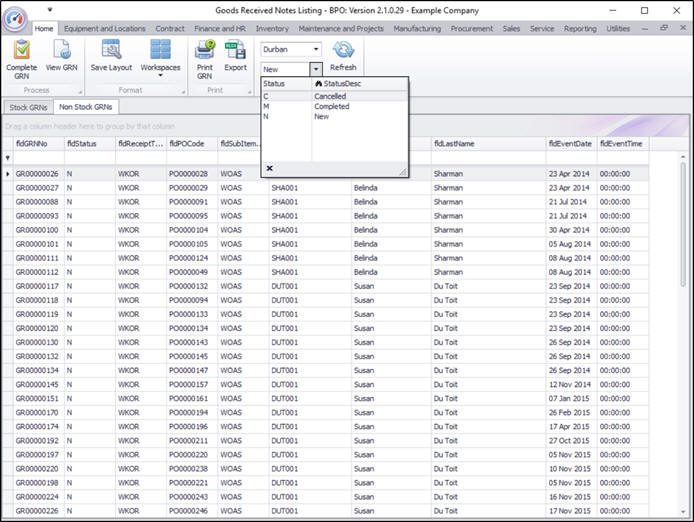Toggle the status dropdown arrow next to New

click(x=316, y=69)
